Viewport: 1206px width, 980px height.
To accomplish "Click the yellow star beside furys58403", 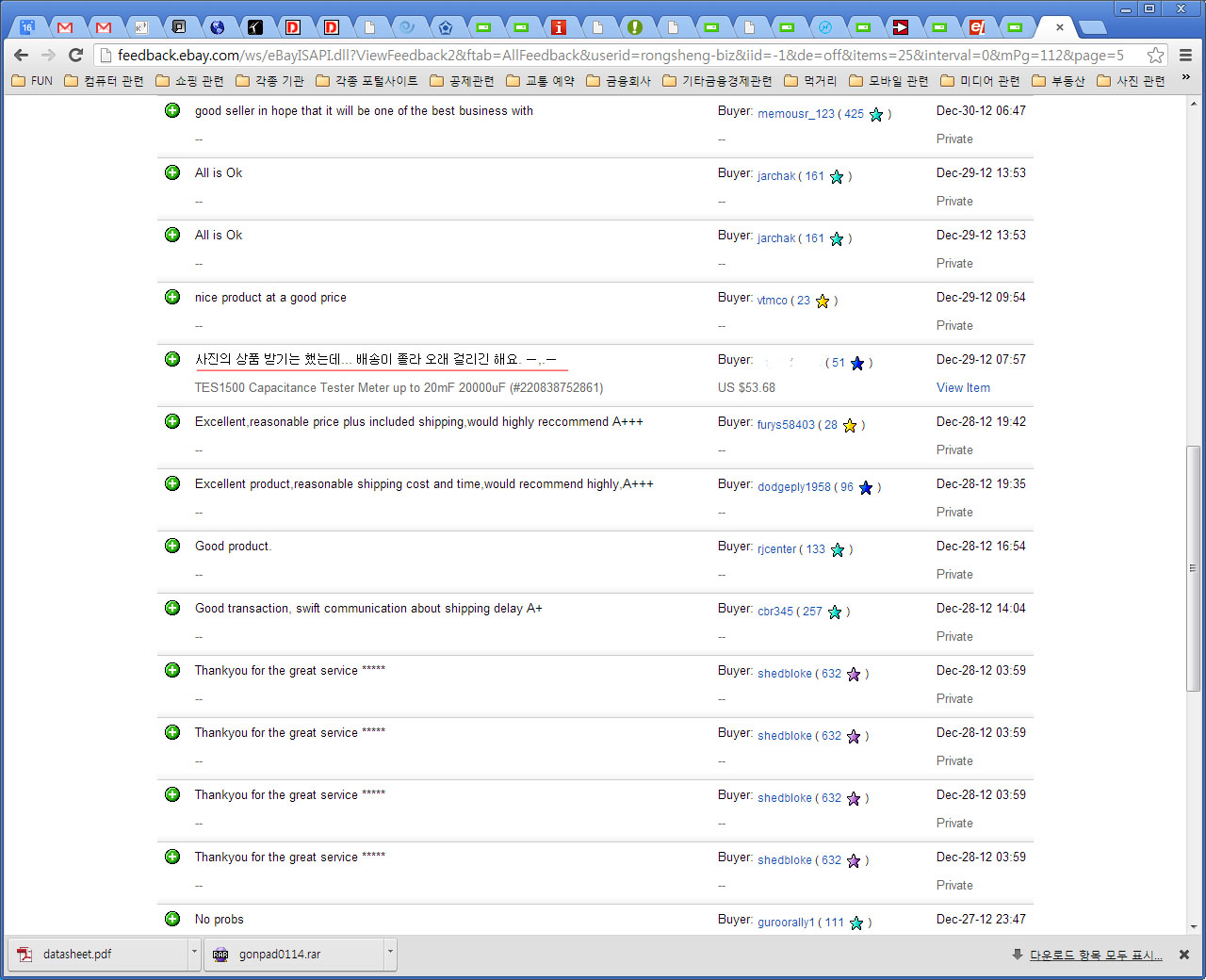I will 850,425.
